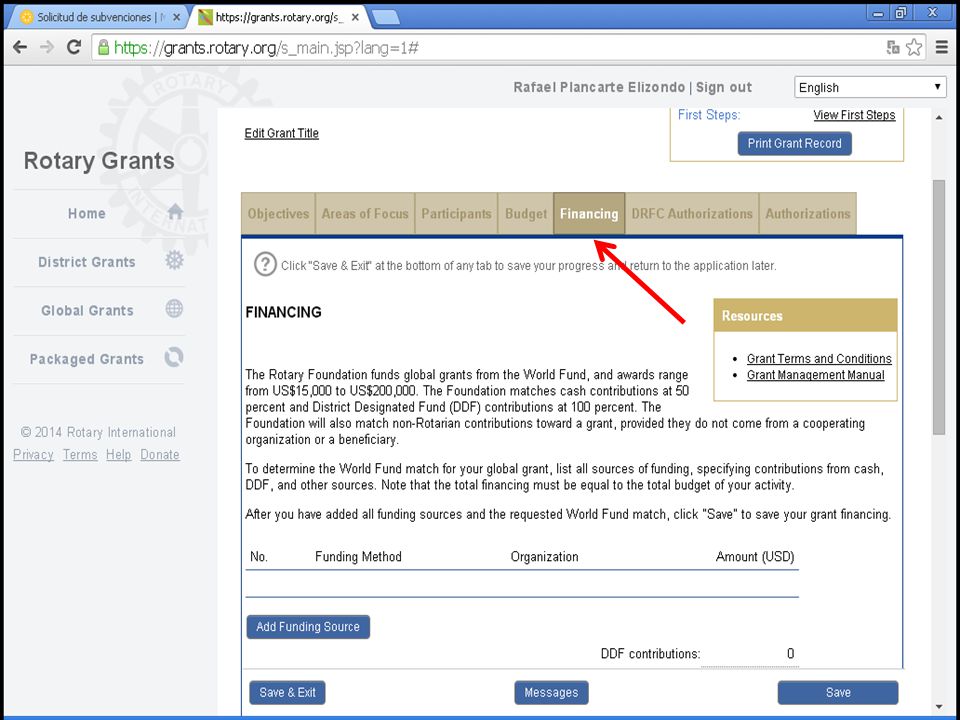Click the Terms footer link

point(80,455)
